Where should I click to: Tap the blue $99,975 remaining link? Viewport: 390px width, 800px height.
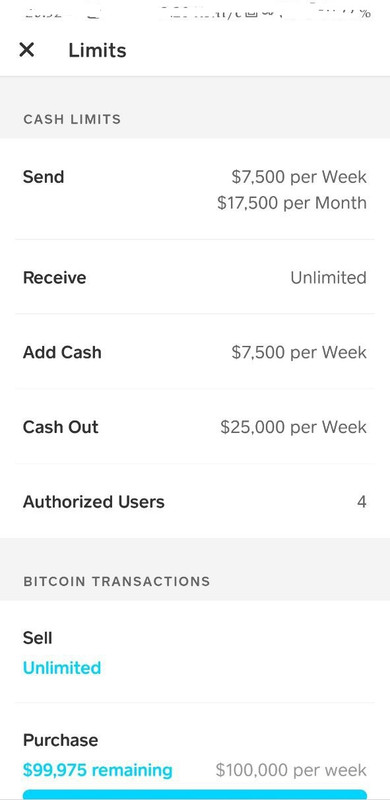(98, 770)
